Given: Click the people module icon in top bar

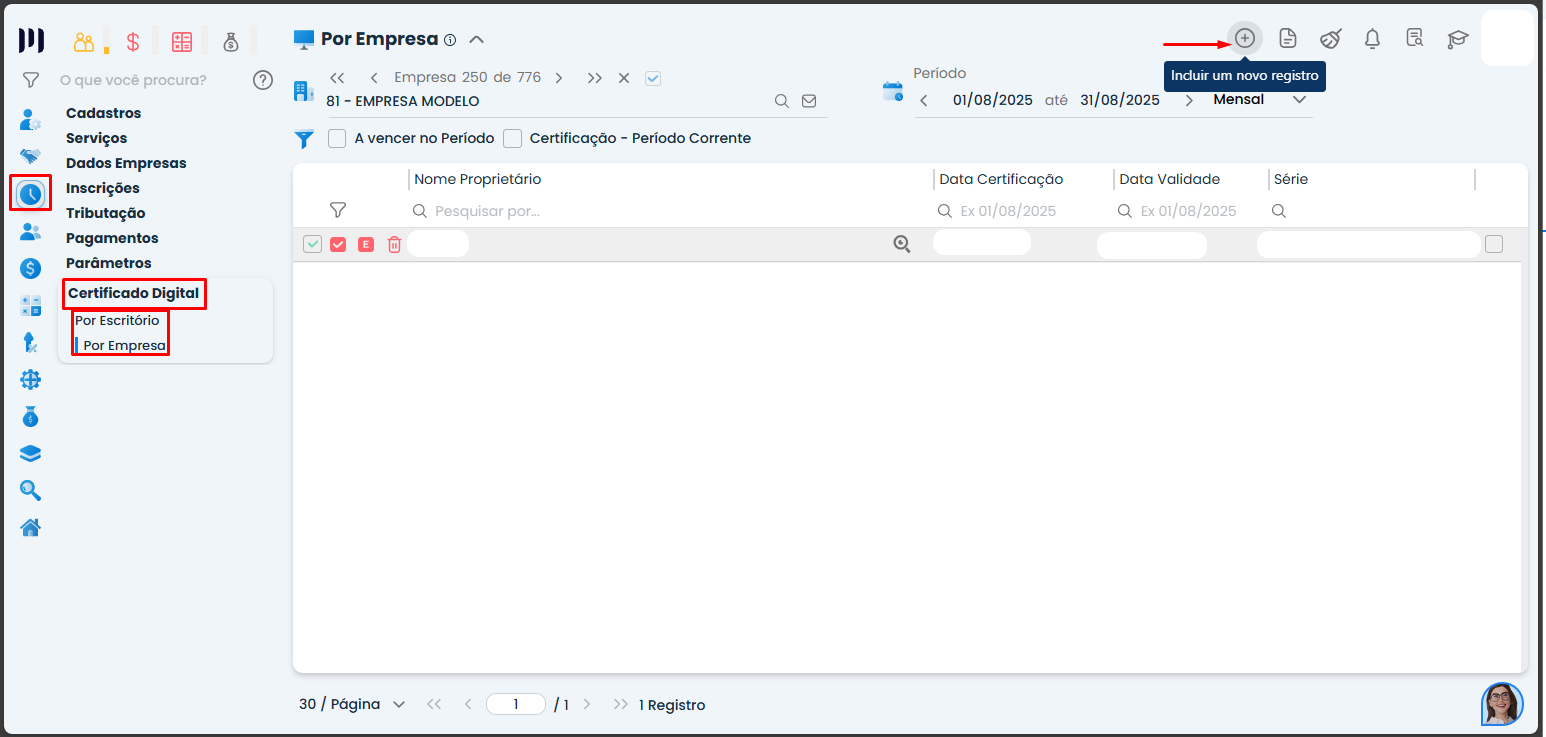Looking at the screenshot, I should point(84,42).
